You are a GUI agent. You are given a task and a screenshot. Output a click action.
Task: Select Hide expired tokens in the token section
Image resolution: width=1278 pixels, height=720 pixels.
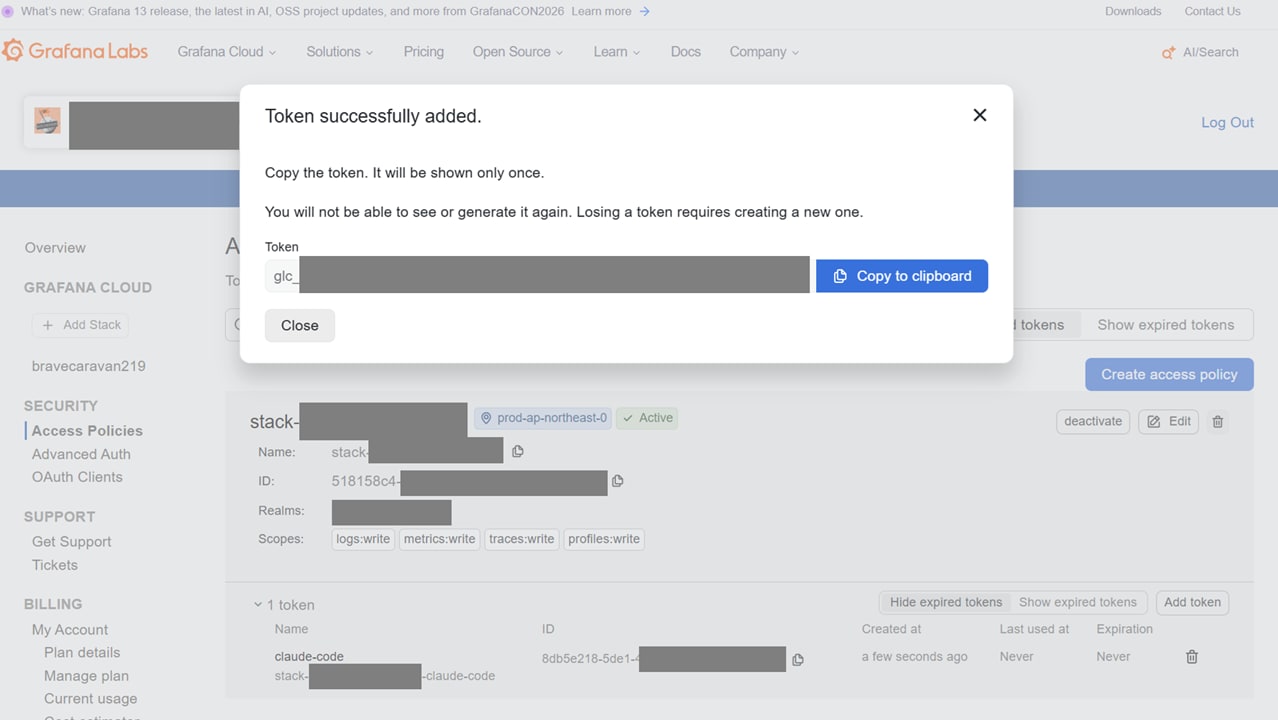[946, 602]
